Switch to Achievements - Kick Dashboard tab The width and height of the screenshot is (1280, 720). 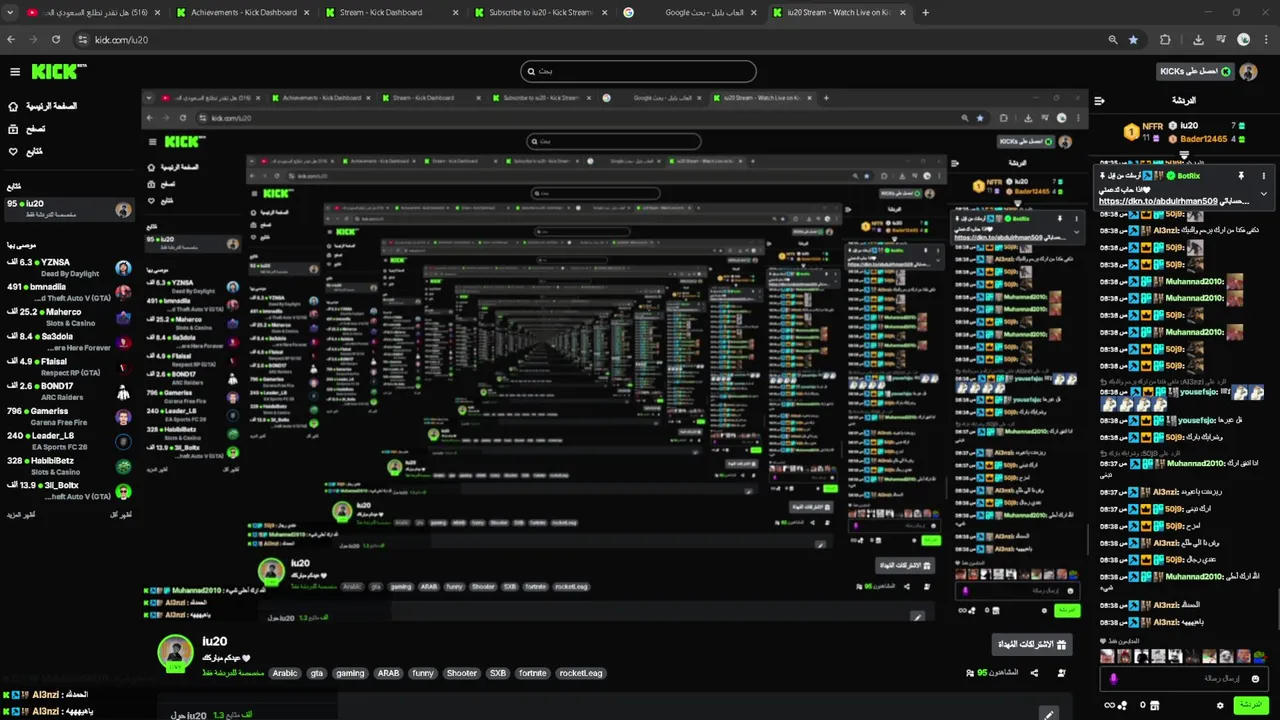click(243, 13)
